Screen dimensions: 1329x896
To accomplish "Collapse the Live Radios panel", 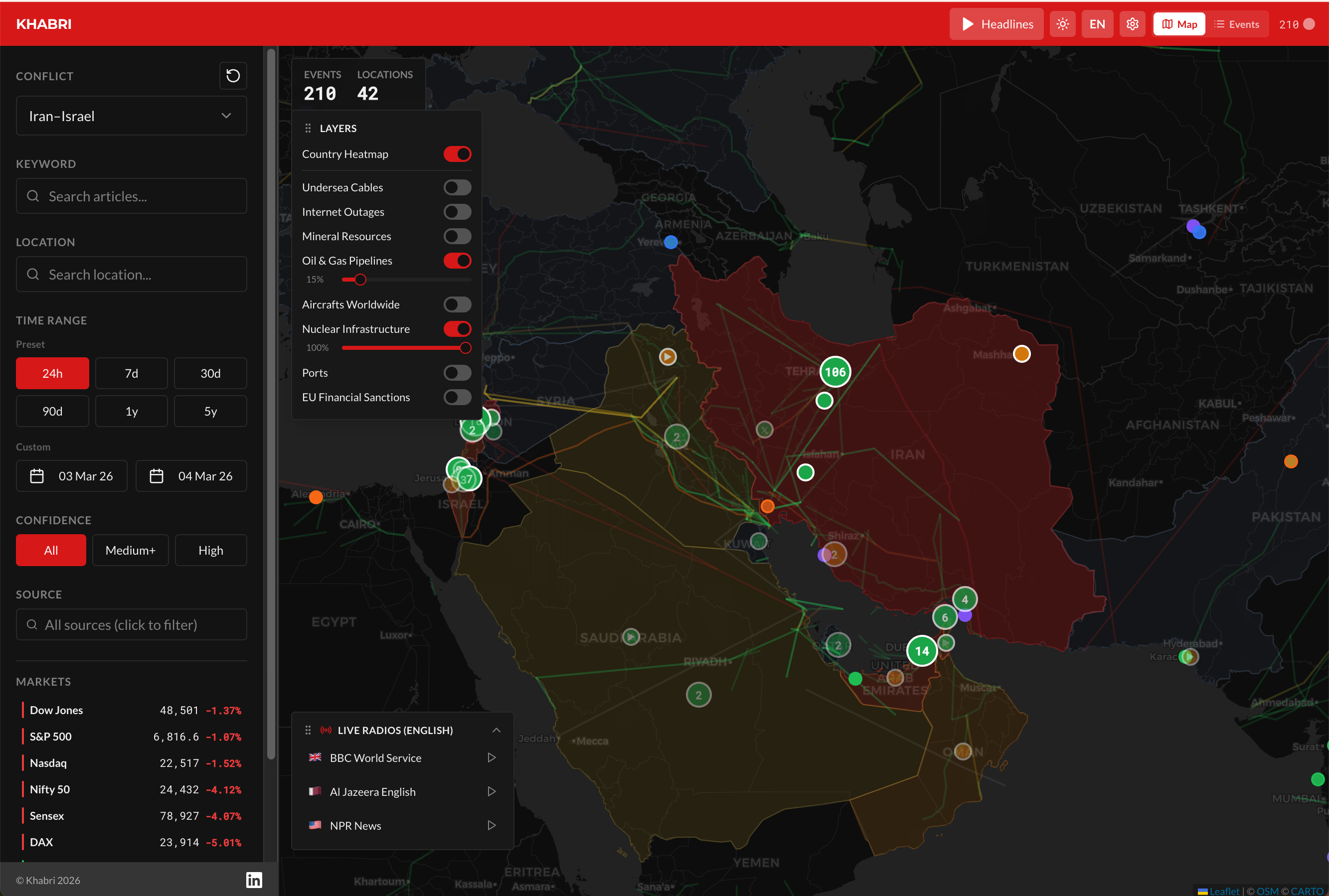I will click(x=496, y=730).
